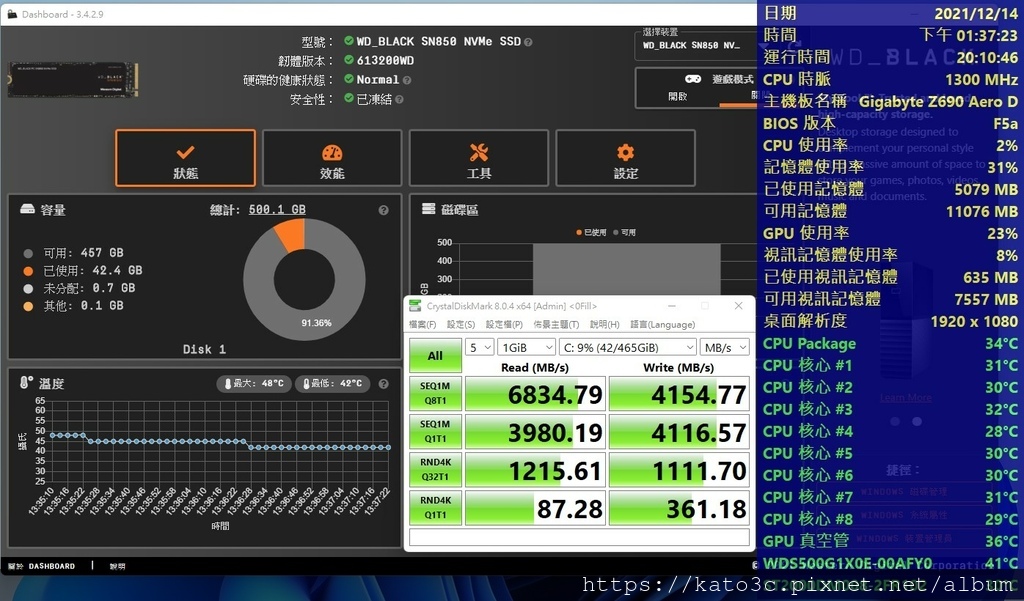1024x601 pixels.
Task: Toggle the 已使用 legend in the 磁碟區 chart
Action: [591, 233]
